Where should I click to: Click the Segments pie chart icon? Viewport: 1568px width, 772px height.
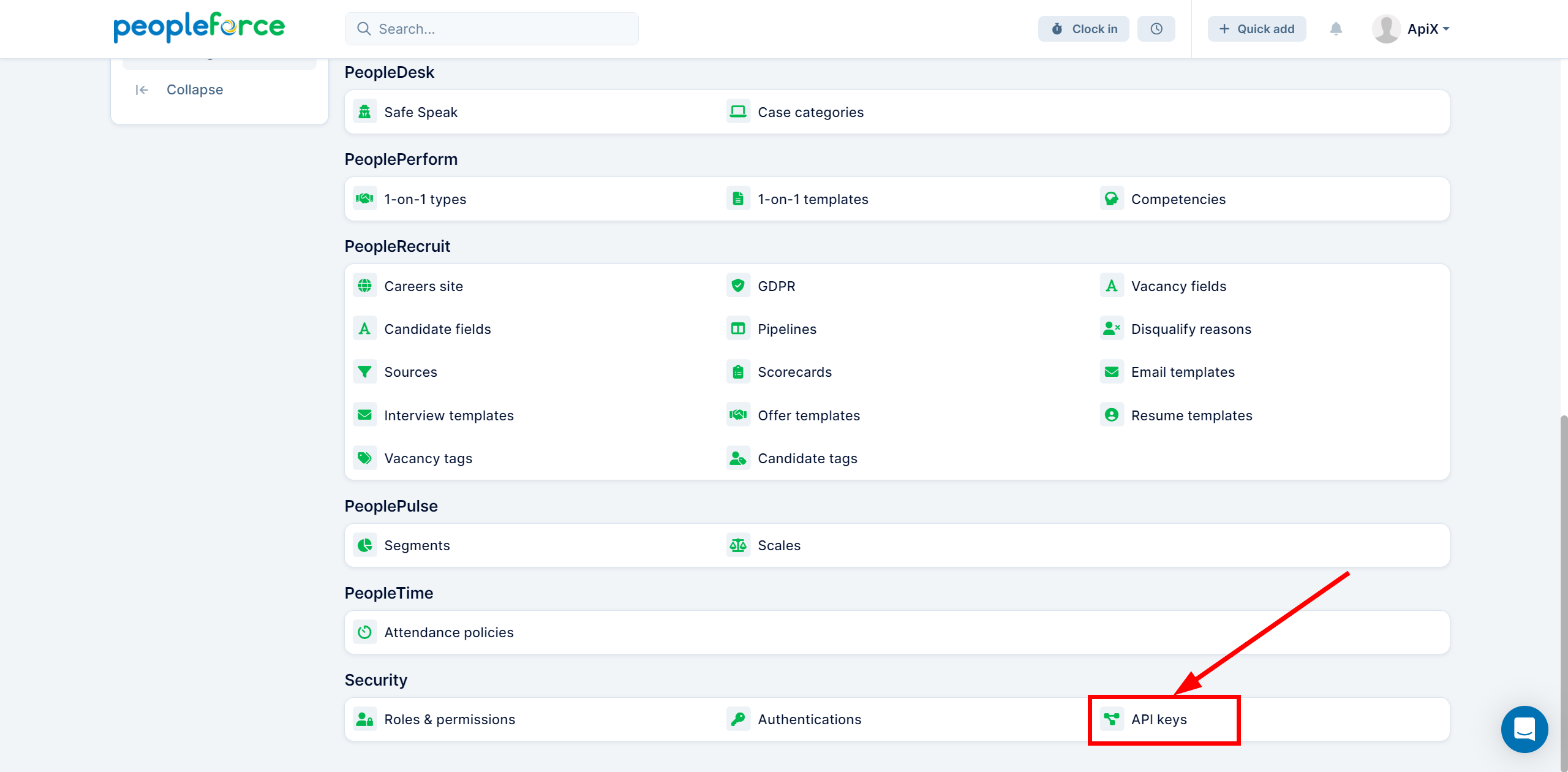coord(365,545)
